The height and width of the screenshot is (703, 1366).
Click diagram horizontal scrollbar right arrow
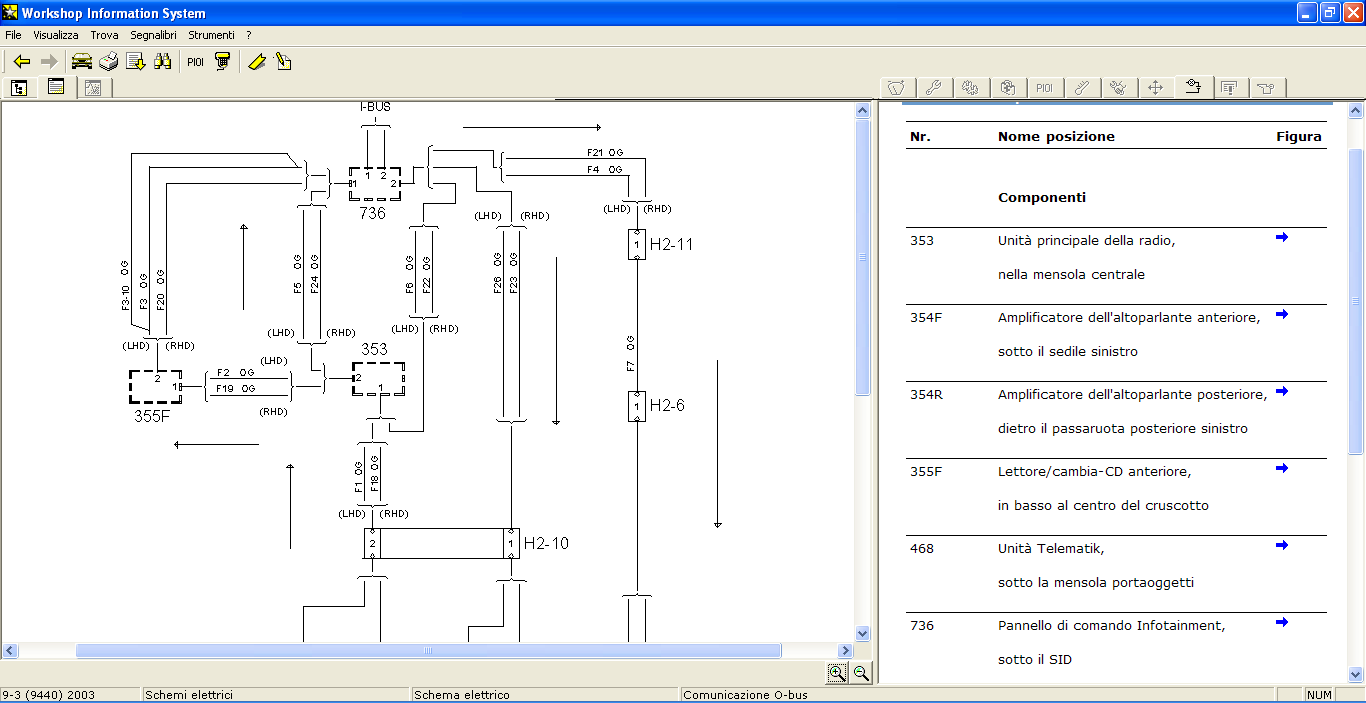click(847, 650)
